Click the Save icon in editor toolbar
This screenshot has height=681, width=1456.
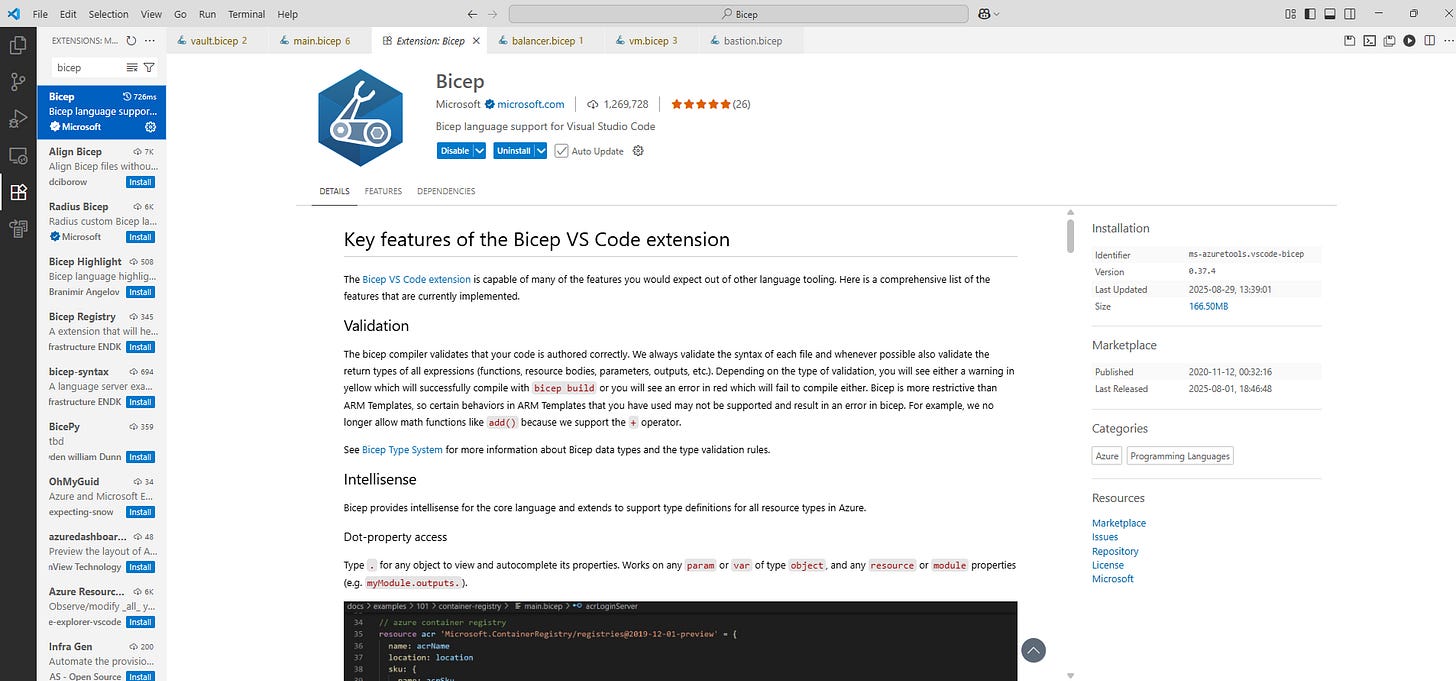coord(1349,41)
